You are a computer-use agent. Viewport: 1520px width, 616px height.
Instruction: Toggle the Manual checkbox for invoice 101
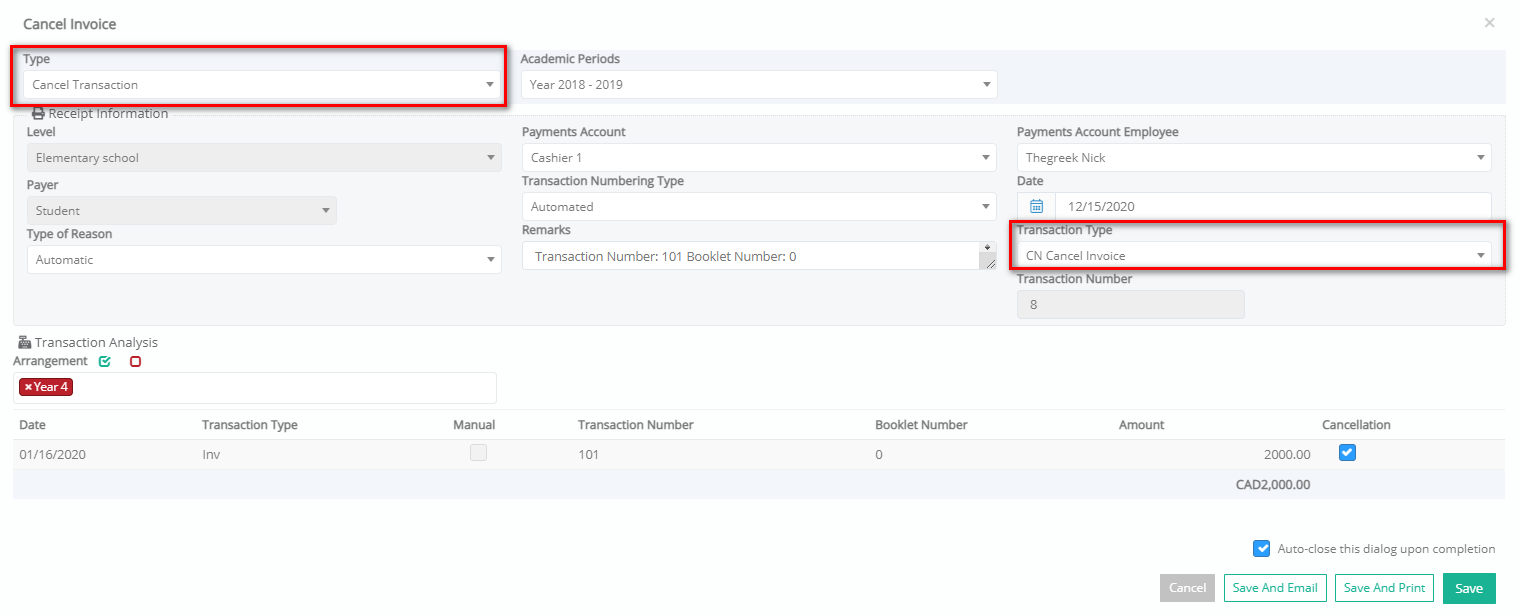[x=479, y=453]
